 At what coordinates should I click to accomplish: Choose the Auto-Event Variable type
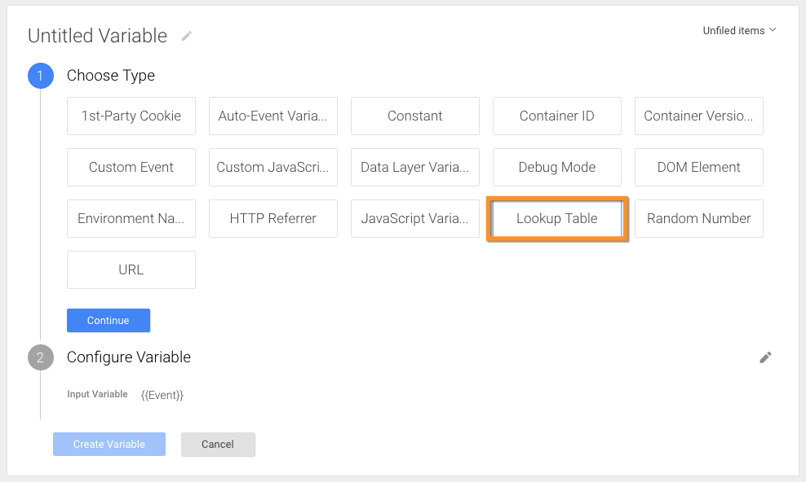273,116
